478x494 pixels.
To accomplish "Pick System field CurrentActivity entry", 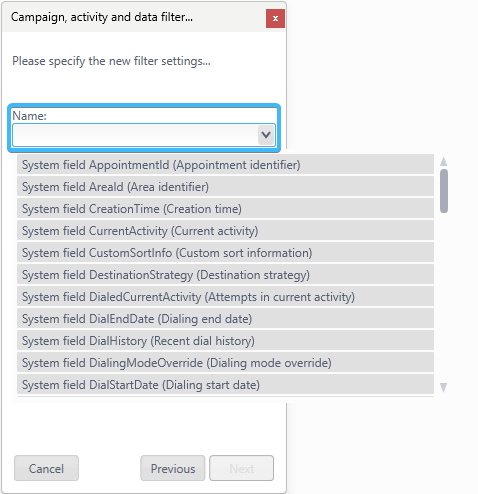I will 225,230.
